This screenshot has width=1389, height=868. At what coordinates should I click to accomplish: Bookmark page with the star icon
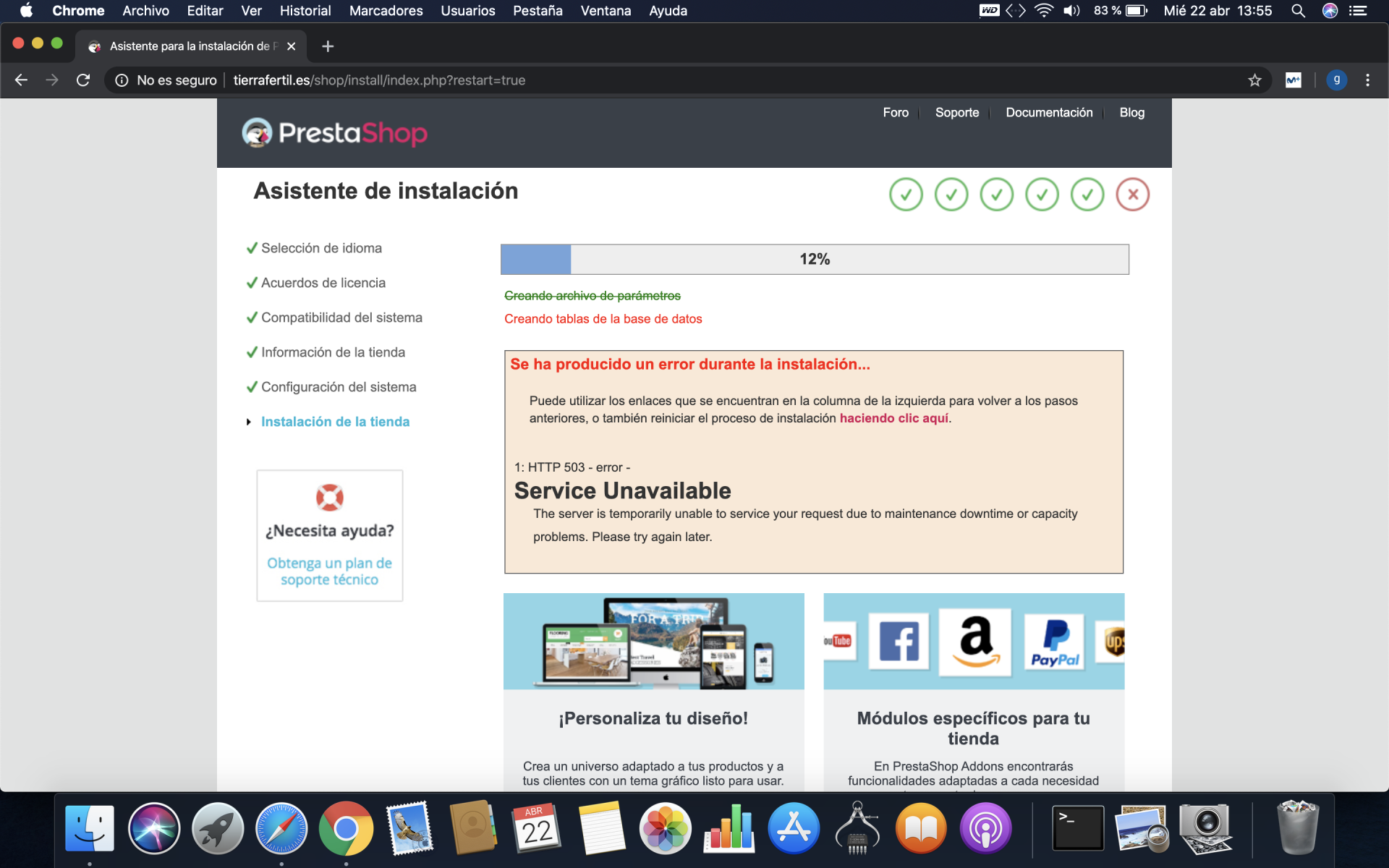[1254, 80]
